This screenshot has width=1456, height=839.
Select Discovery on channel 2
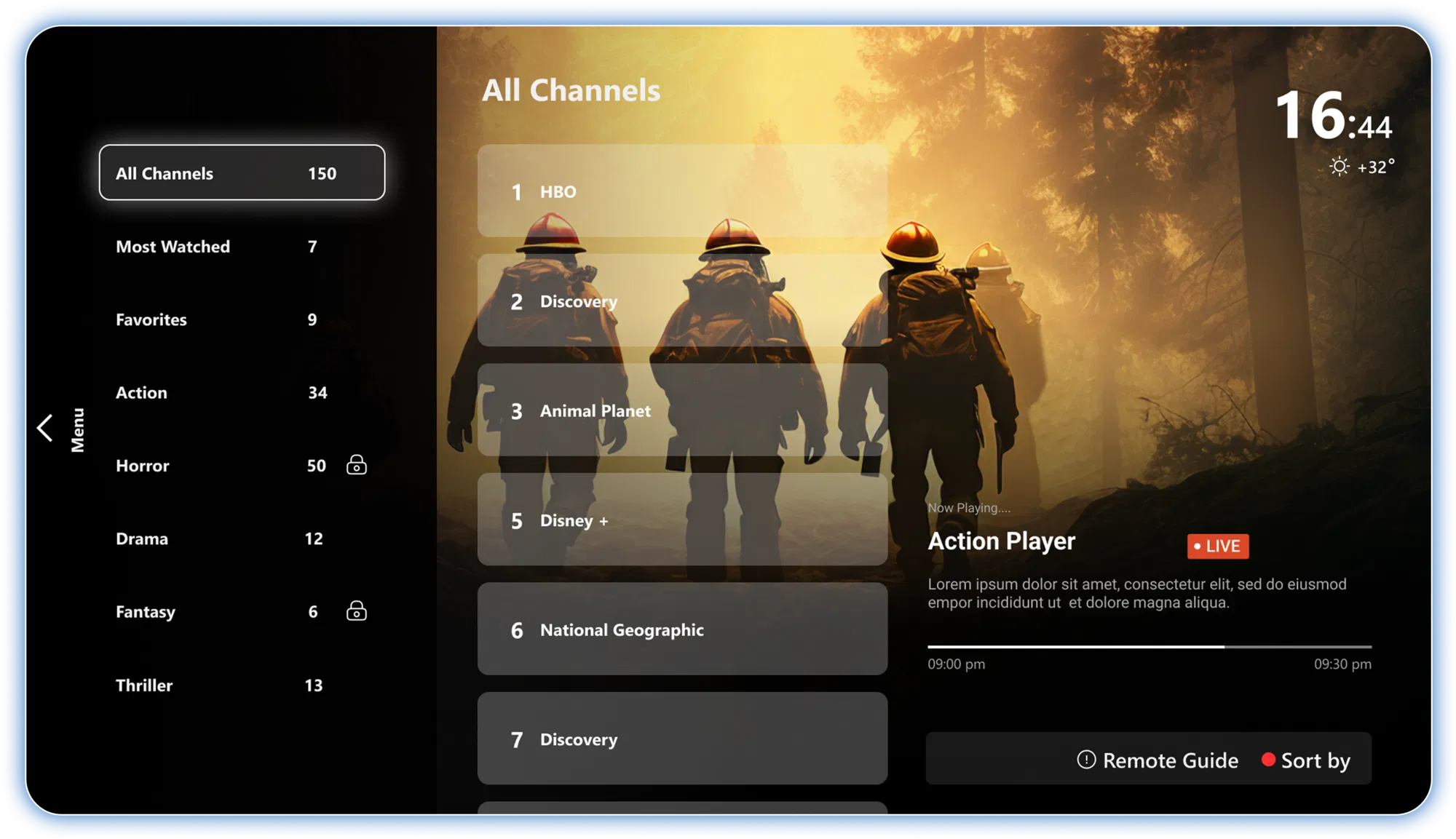pyautogui.click(x=681, y=301)
